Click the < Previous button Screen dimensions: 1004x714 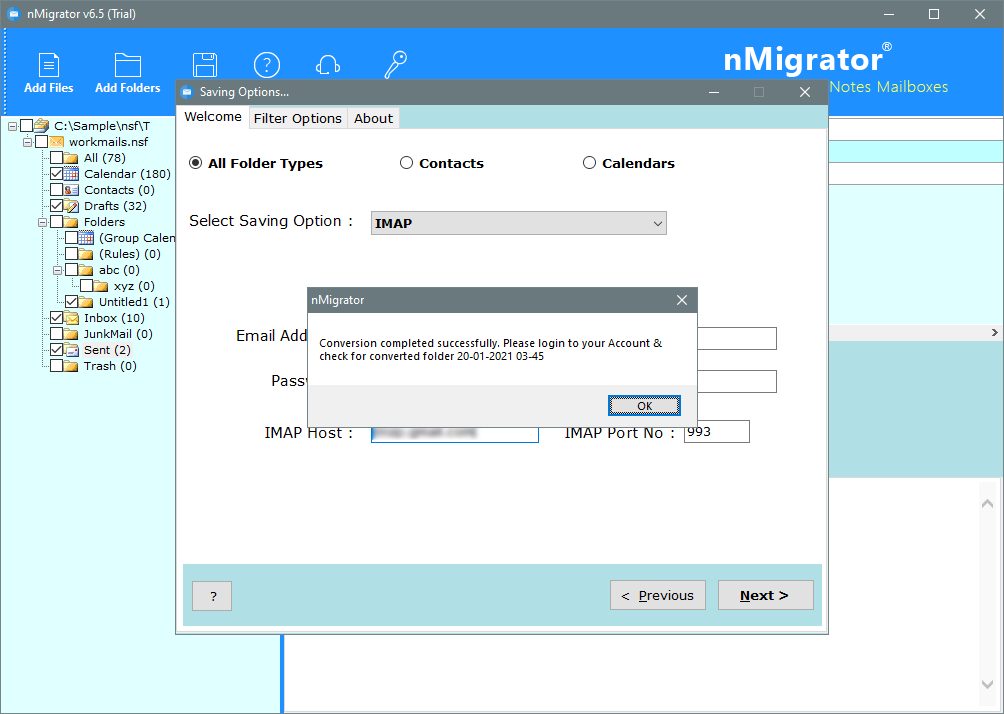point(658,596)
